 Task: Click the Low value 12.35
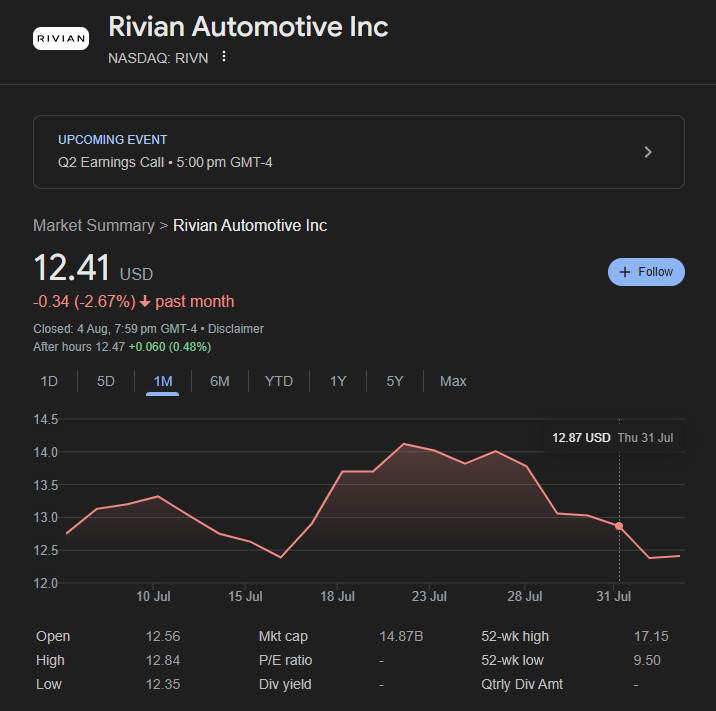click(163, 685)
